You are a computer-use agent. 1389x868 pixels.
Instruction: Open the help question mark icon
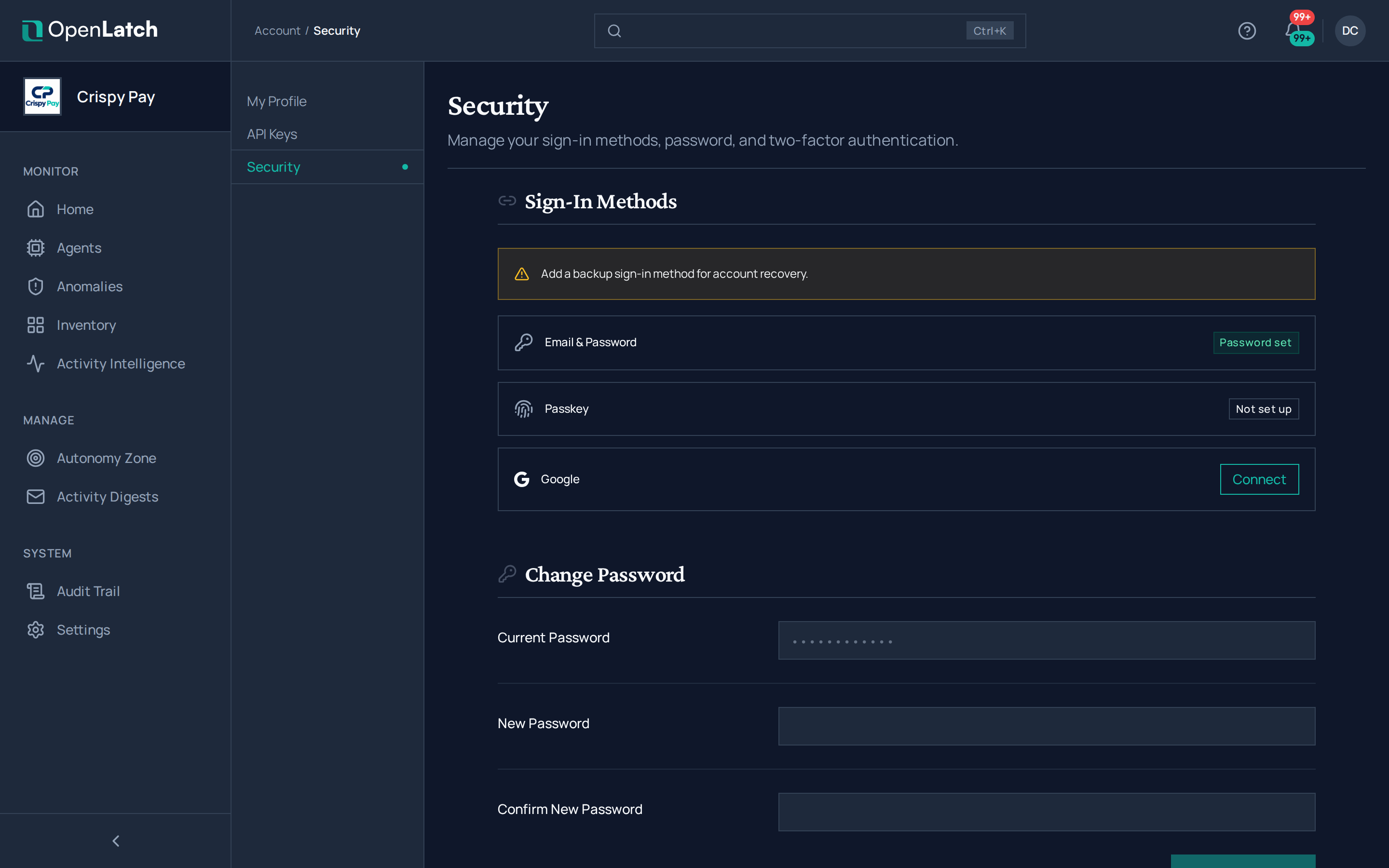pyautogui.click(x=1247, y=30)
